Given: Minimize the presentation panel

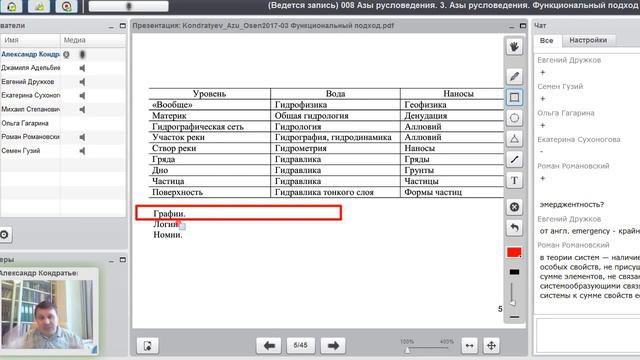Looking at the screenshot, I should coord(512,26).
